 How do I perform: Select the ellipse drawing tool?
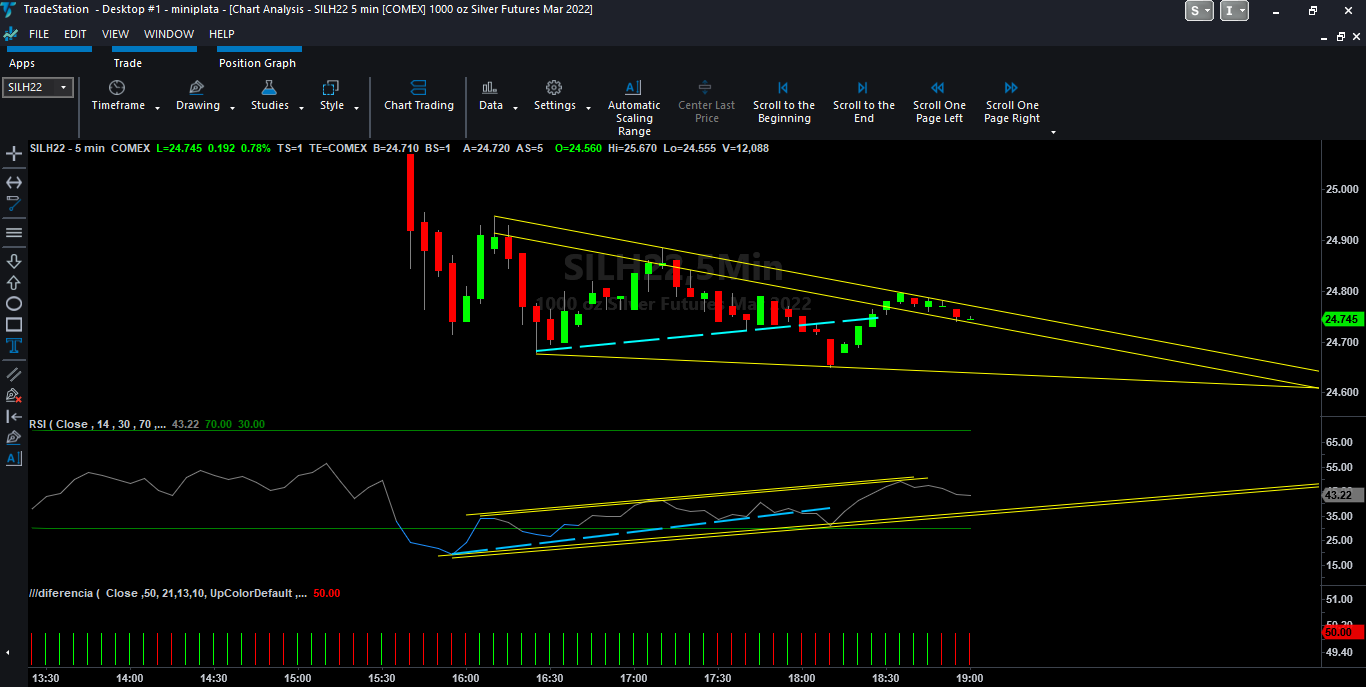(x=14, y=304)
